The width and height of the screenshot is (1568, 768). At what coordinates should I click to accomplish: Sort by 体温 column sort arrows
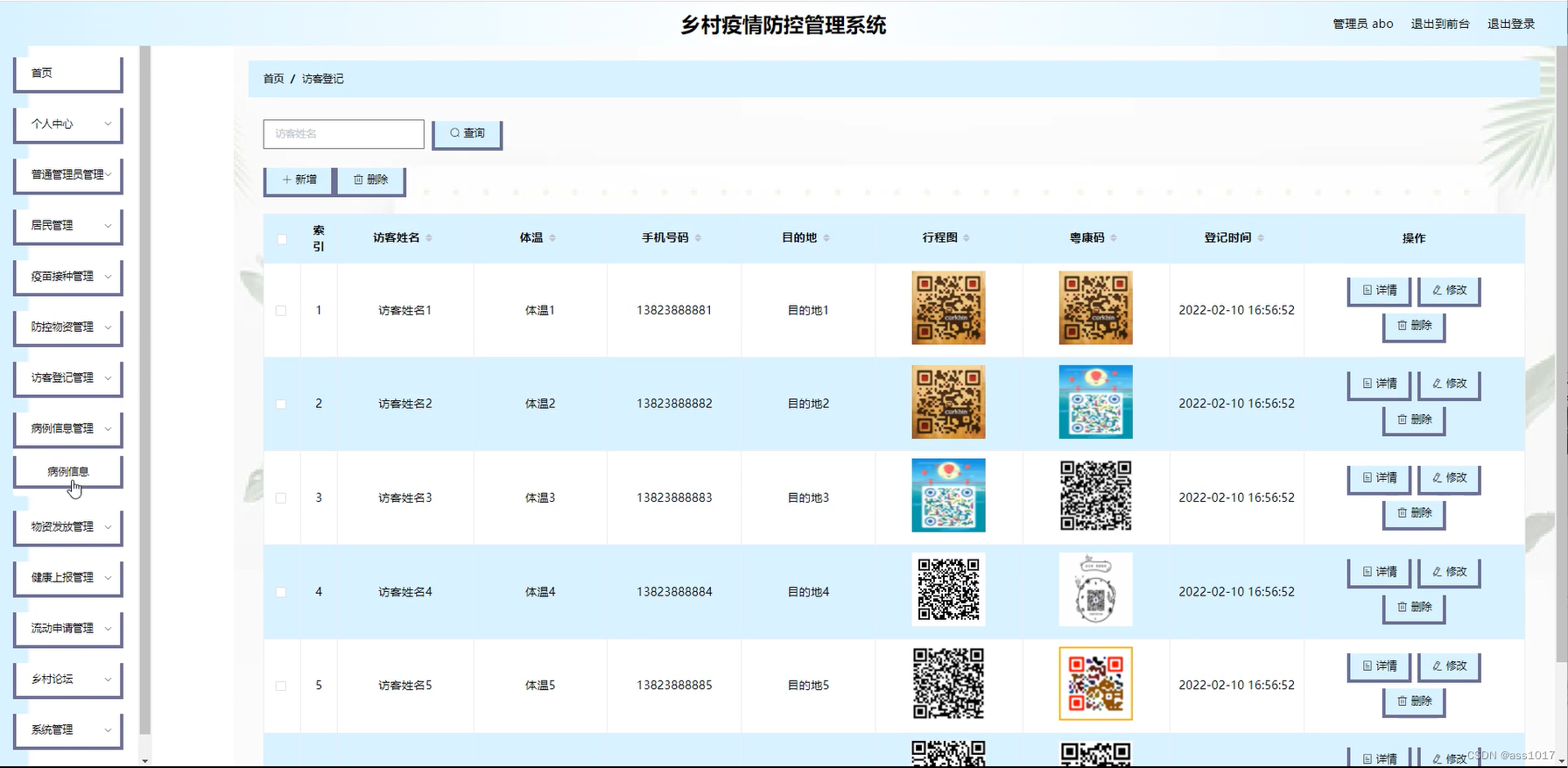pyautogui.click(x=552, y=238)
